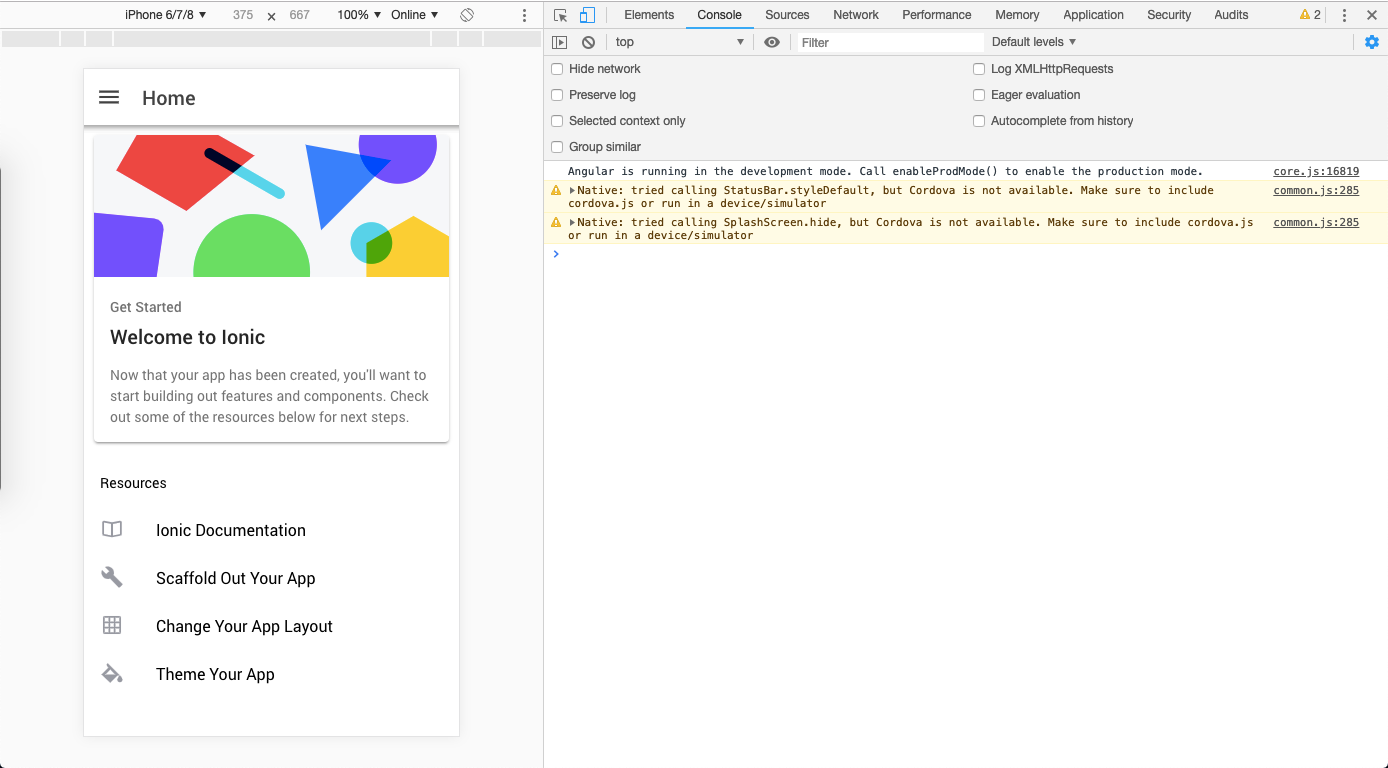Click the console Filter input field
The width and height of the screenshot is (1388, 768).
pos(889,42)
